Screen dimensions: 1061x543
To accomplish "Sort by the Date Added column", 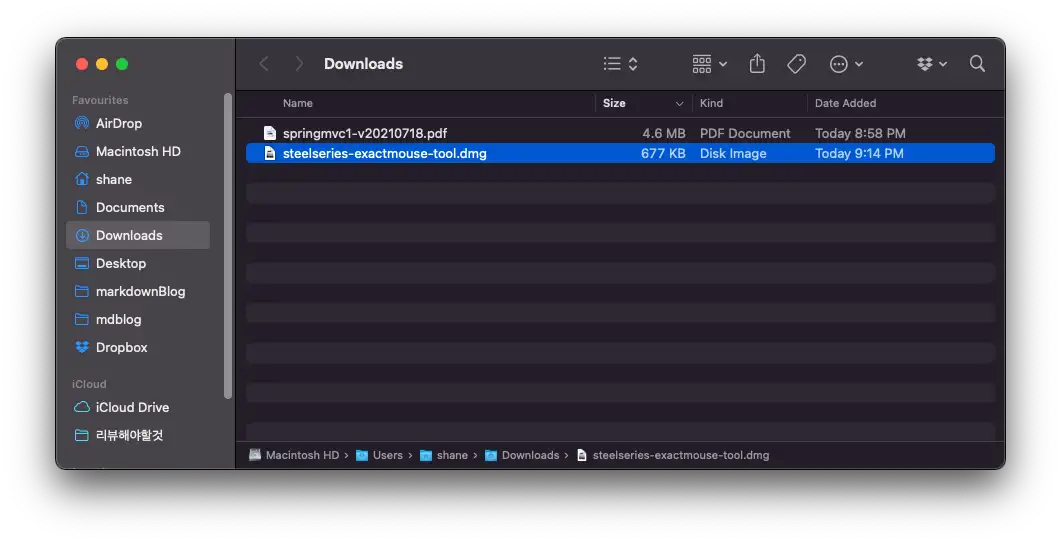I will tap(845, 103).
